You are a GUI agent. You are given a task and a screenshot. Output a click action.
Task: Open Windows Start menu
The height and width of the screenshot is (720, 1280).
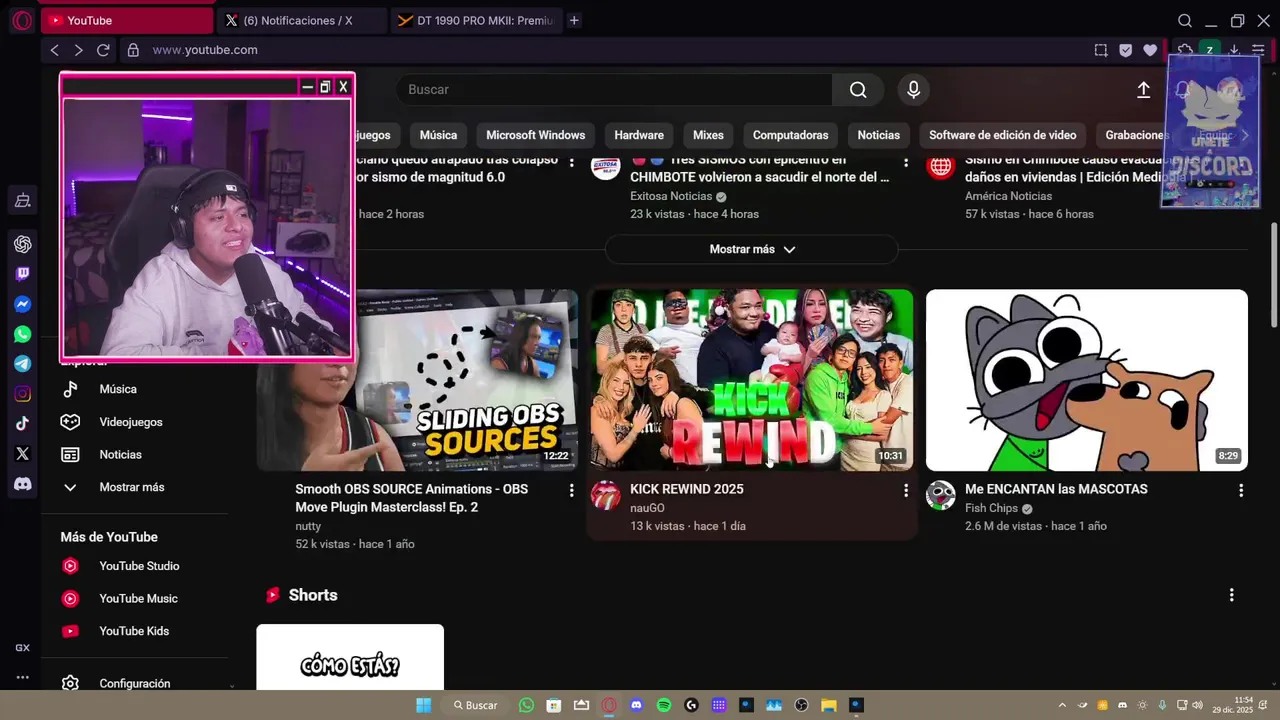pyautogui.click(x=423, y=705)
